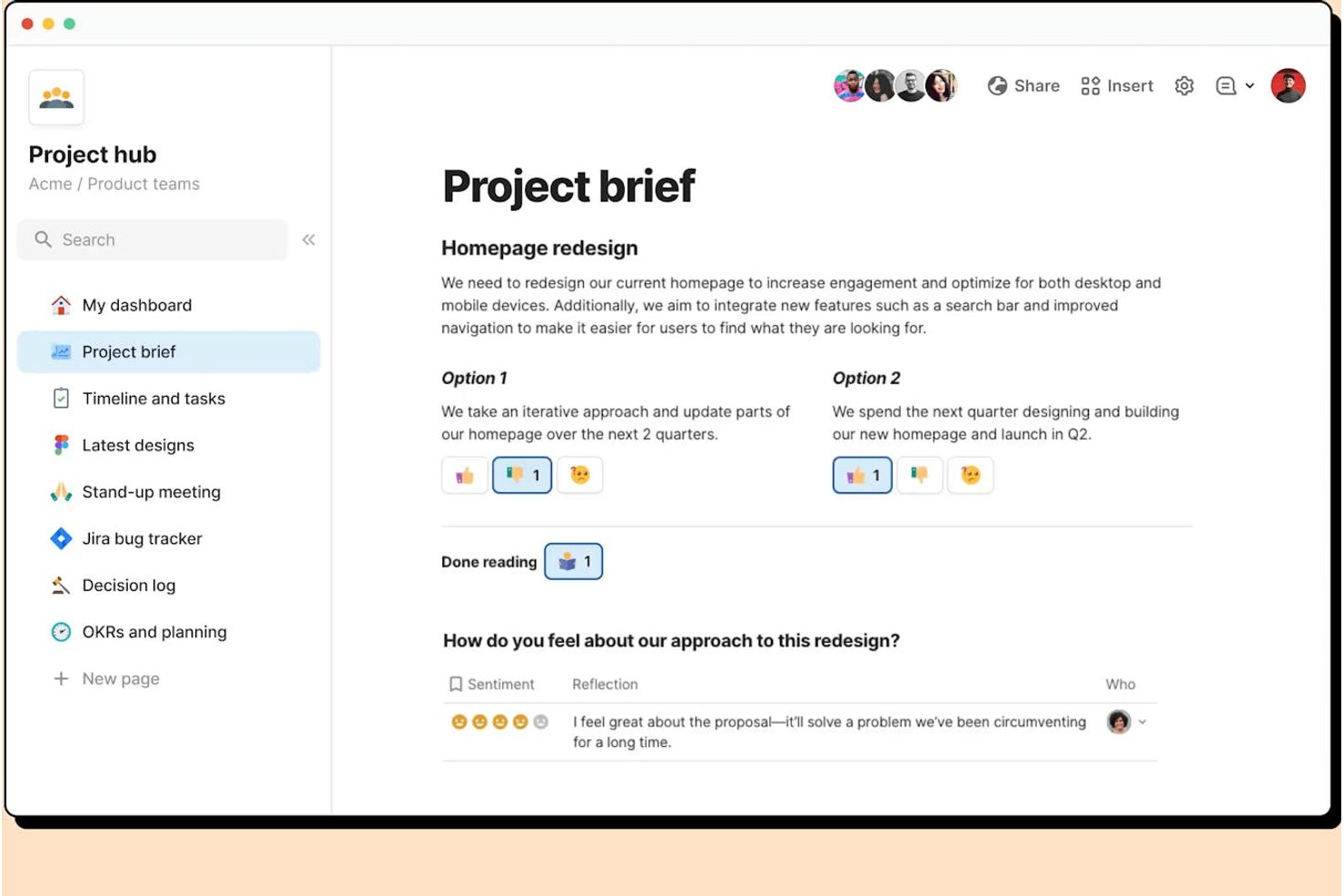Open the Jira bug tracker page

(x=142, y=538)
